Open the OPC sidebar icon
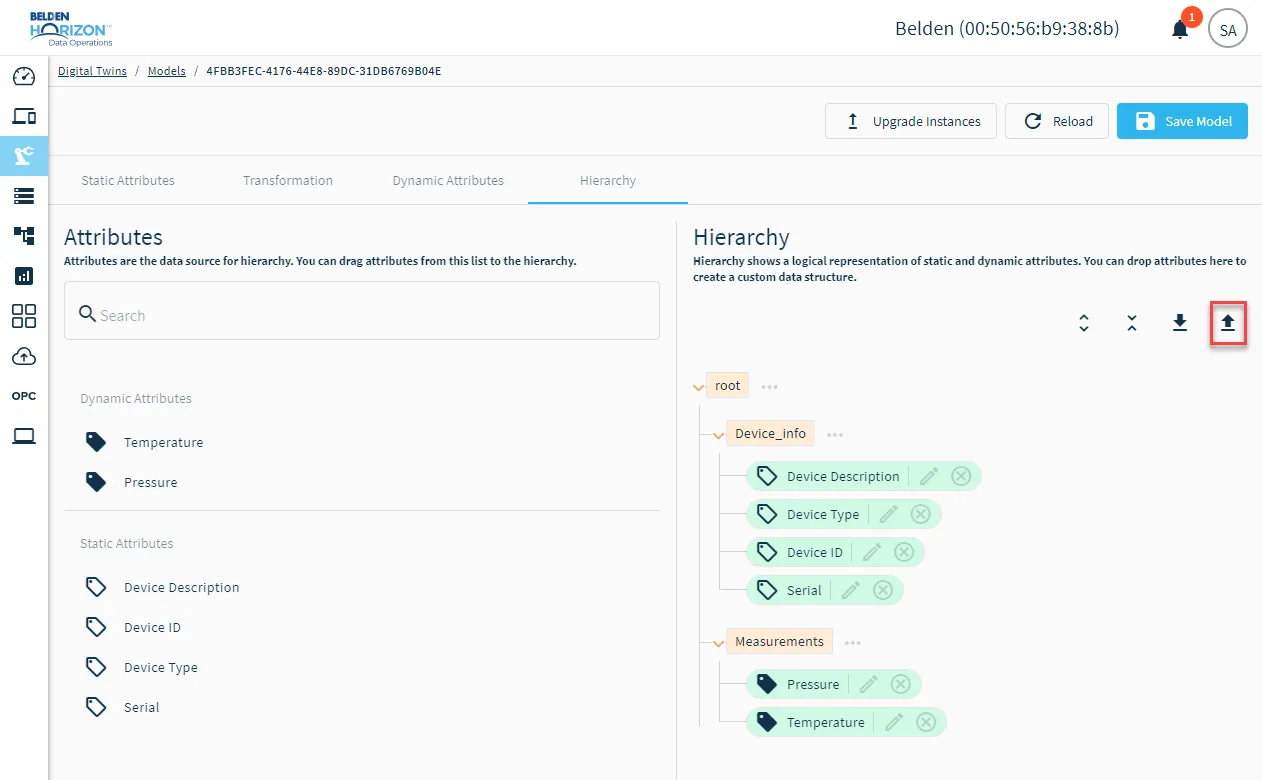Image resolution: width=1262 pixels, height=780 pixels. pyautogui.click(x=24, y=396)
